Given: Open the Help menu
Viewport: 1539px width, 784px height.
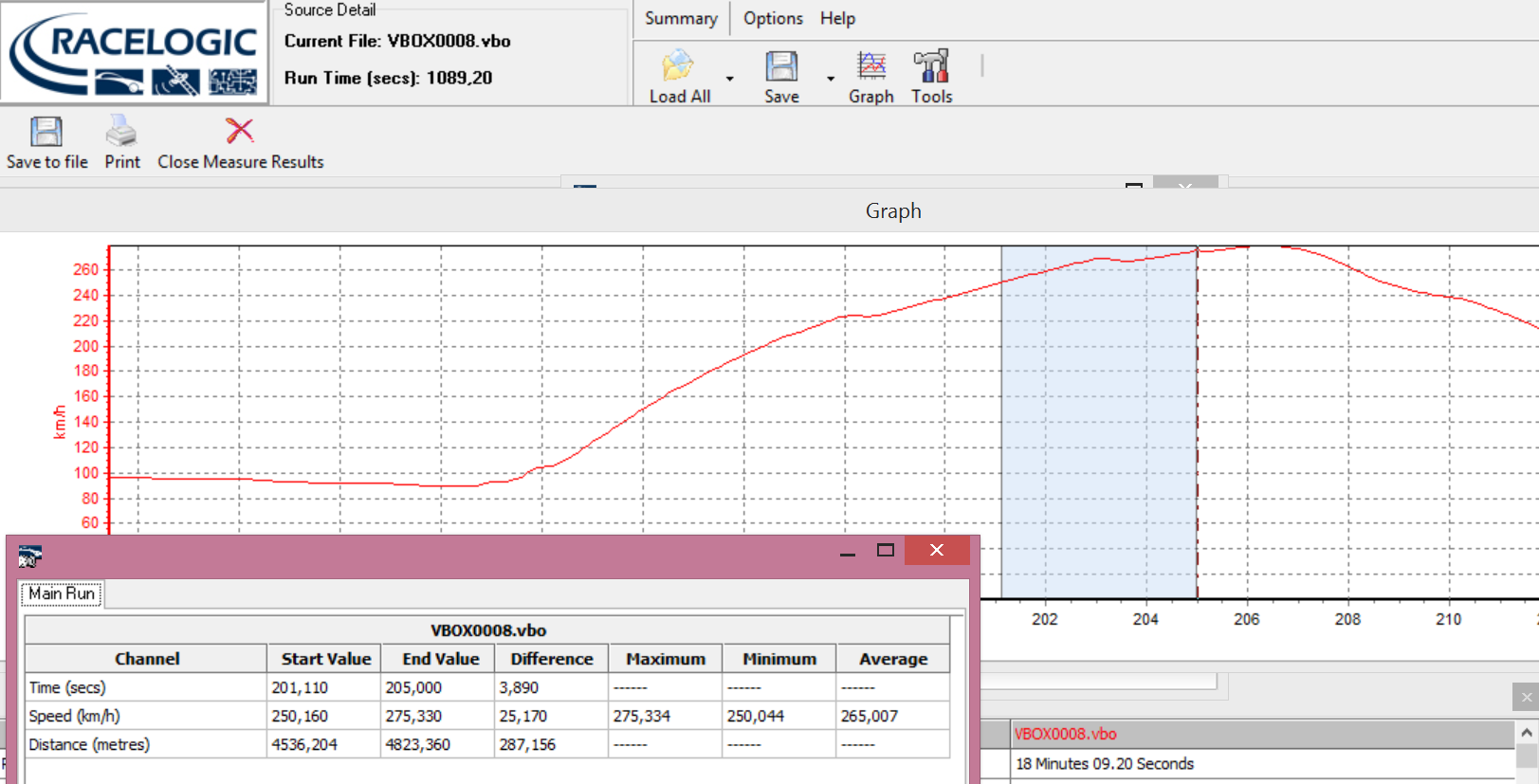Looking at the screenshot, I should pos(837,18).
